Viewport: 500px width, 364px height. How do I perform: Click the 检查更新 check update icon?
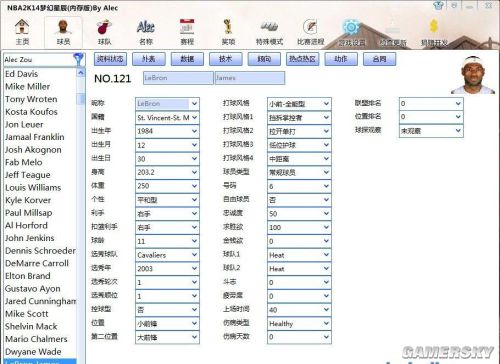(x=393, y=32)
